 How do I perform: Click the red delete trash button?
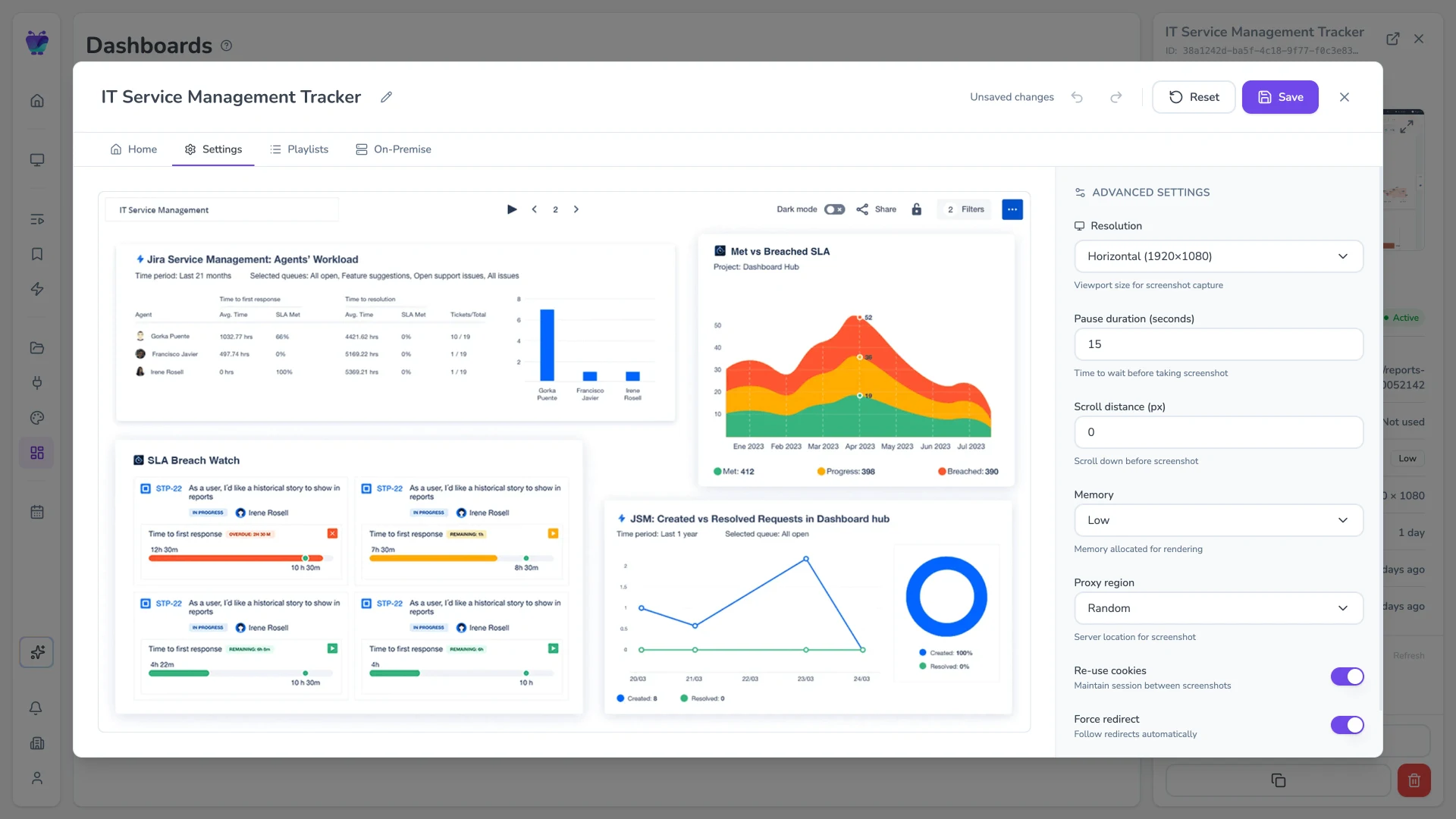(1414, 780)
